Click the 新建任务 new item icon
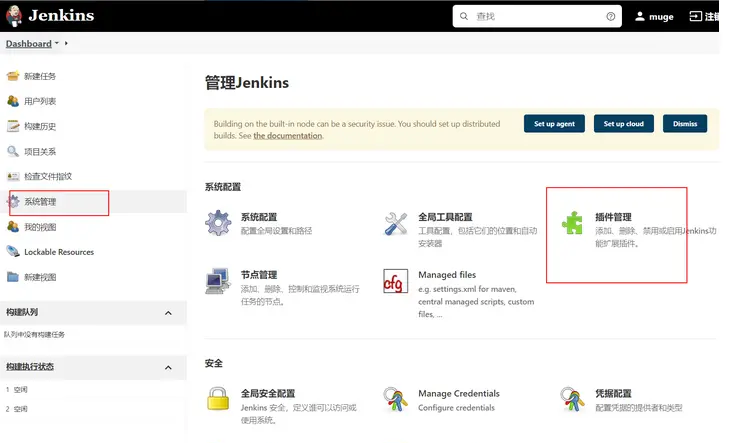743x443 pixels. coord(13,76)
